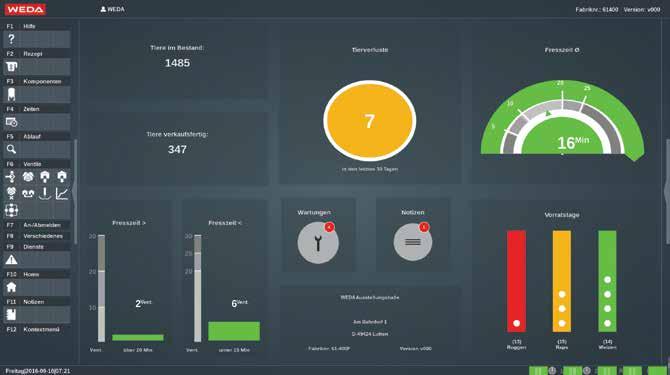Click the yellow Raps stock bar
670x375 pixels.
[561, 281]
